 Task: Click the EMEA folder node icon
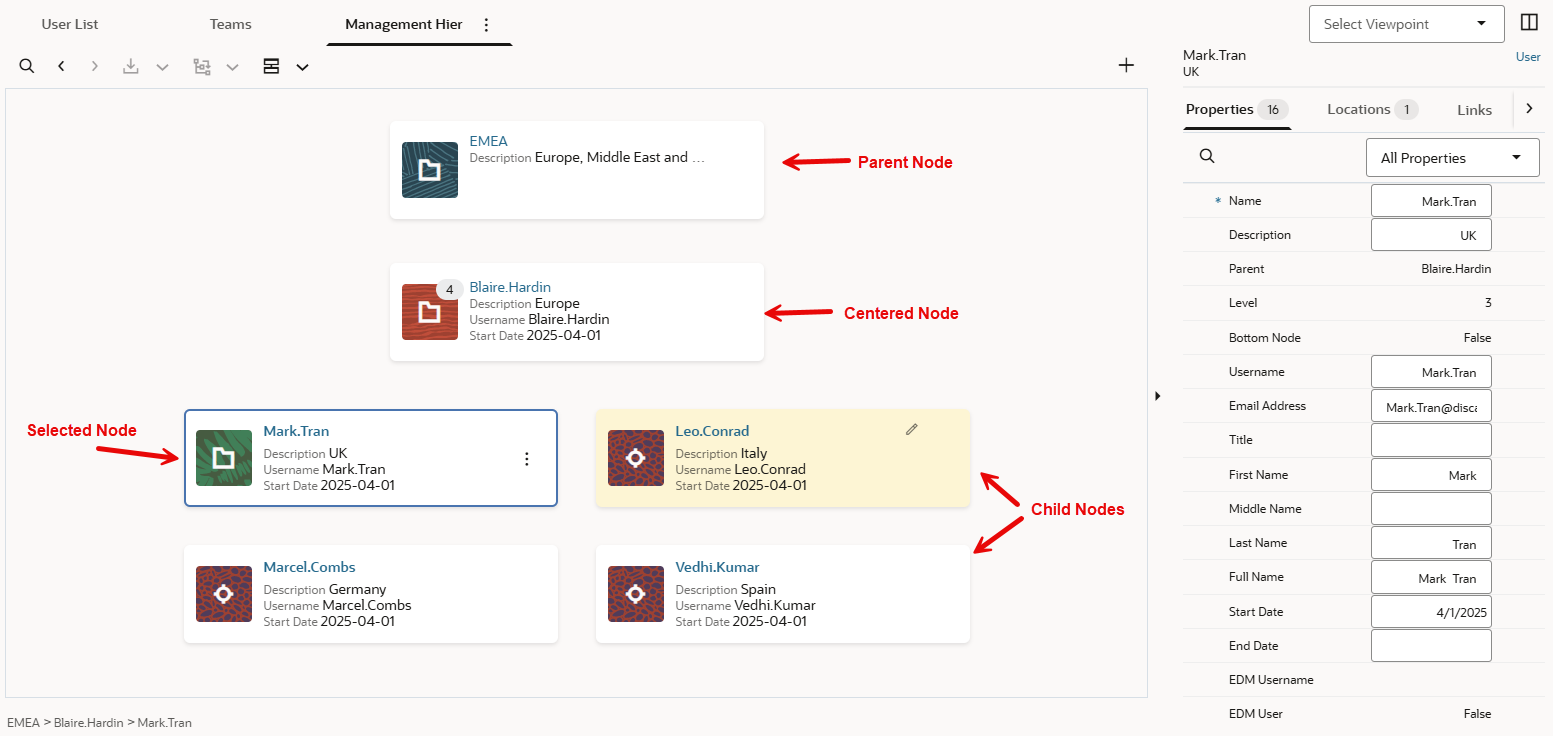coord(430,170)
